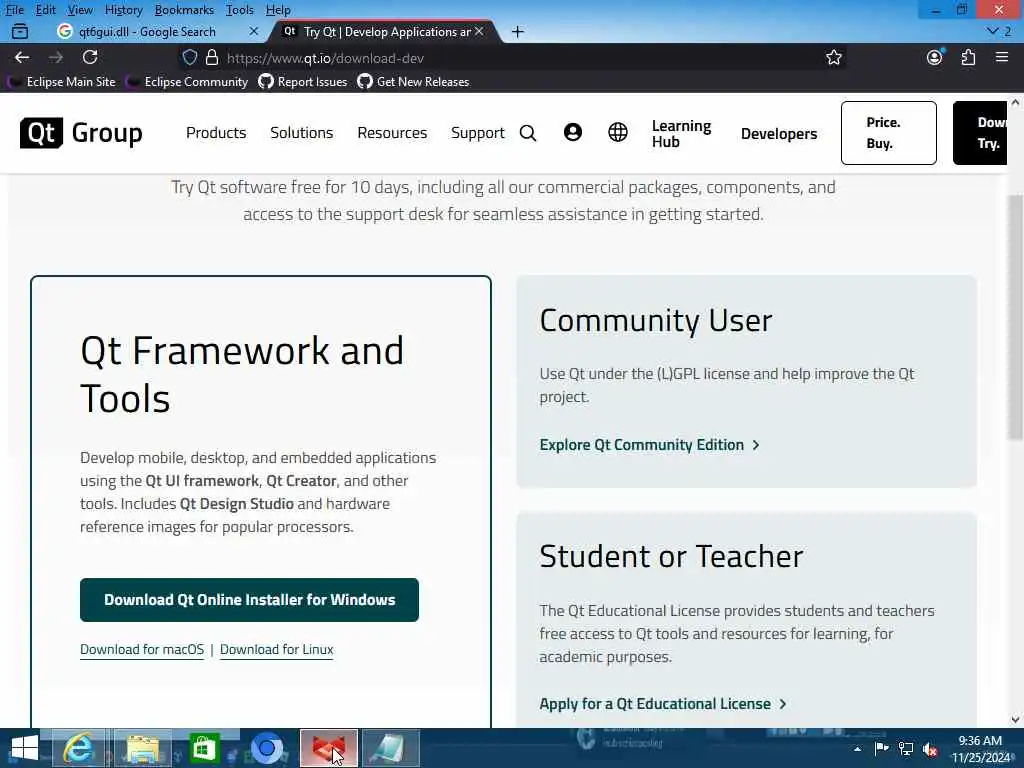
Task: Show hidden system tray icons
Action: click(x=857, y=749)
